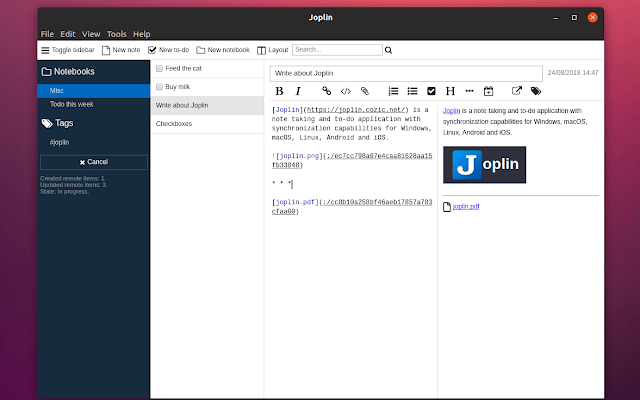Check the Feed the cat to-do
This screenshot has height=400, width=640.
point(159,68)
